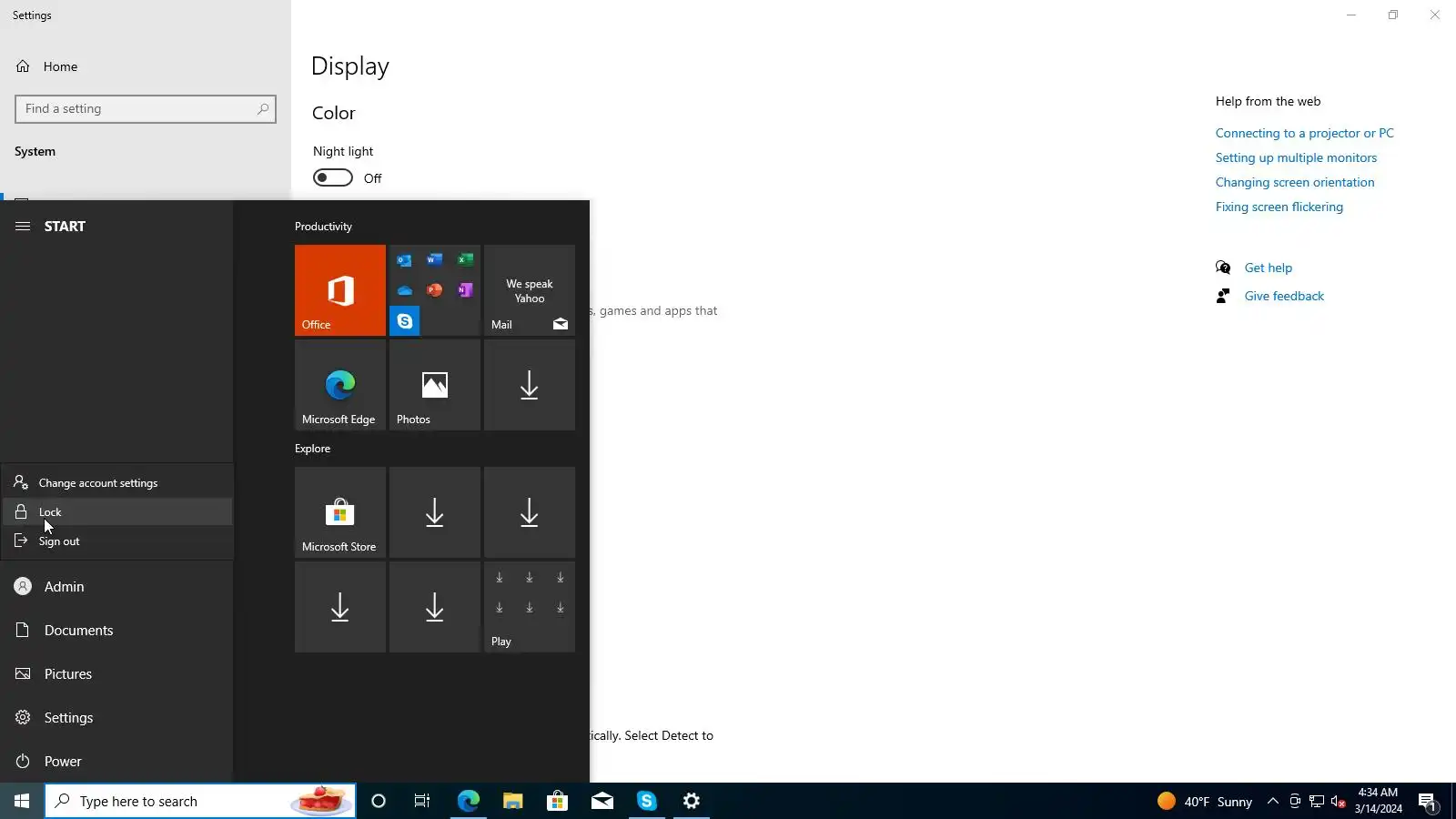Click the taskbar Type here to search box
The image size is (1456, 819).
coord(200,801)
